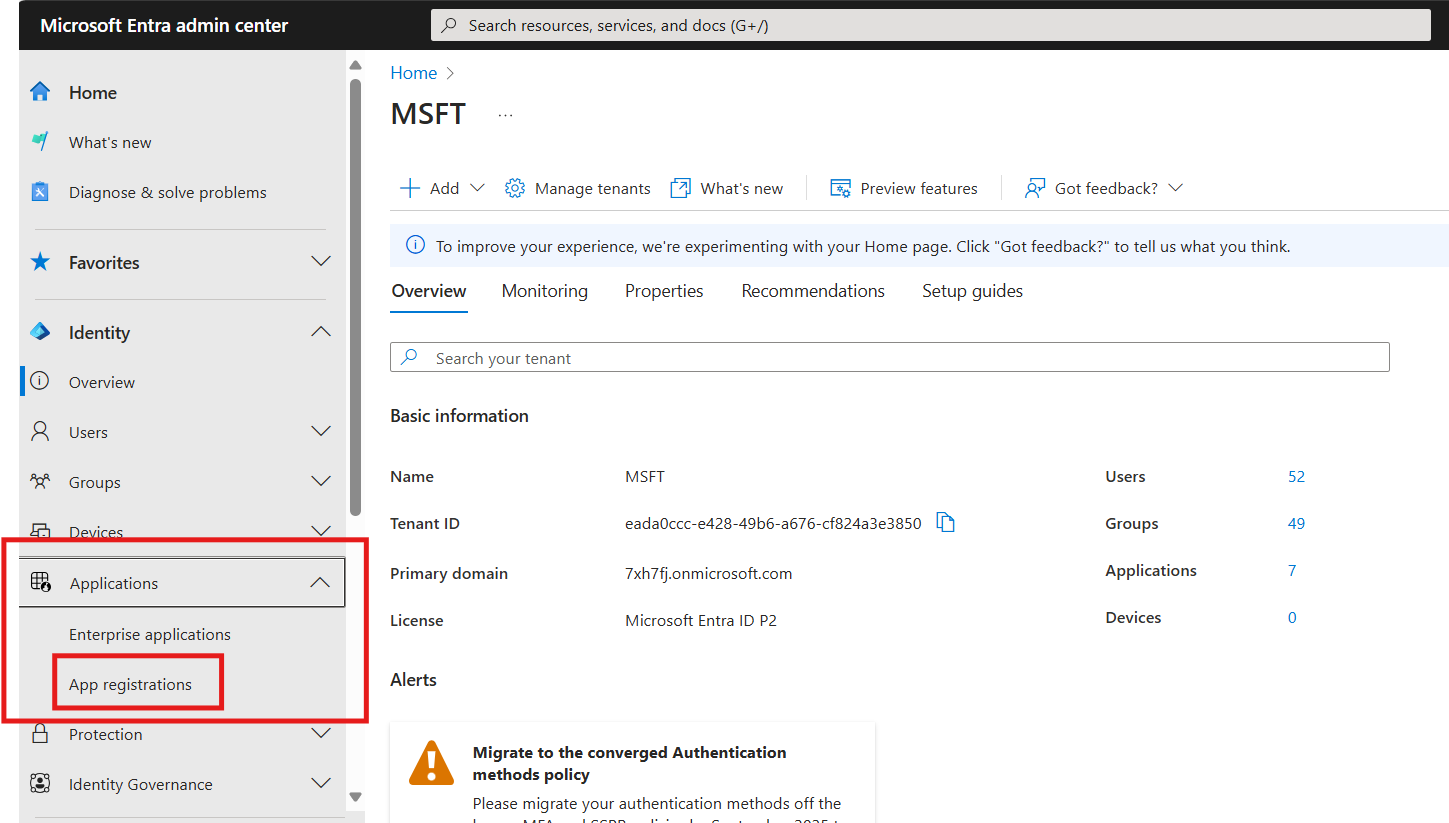Click the Got feedback person icon
The image size is (1449, 823).
click(1035, 188)
